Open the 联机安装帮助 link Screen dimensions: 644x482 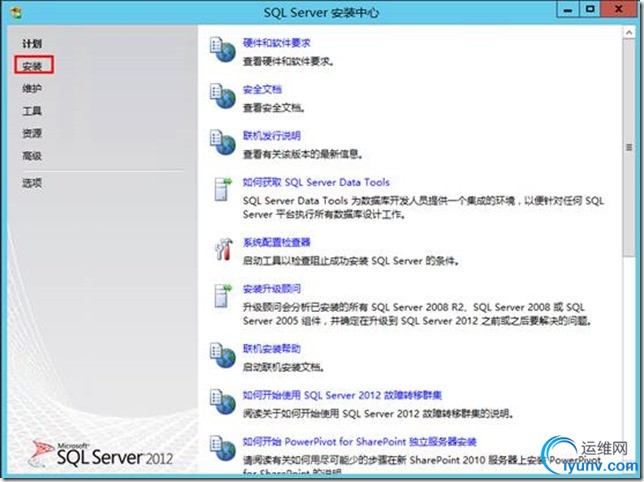271,349
